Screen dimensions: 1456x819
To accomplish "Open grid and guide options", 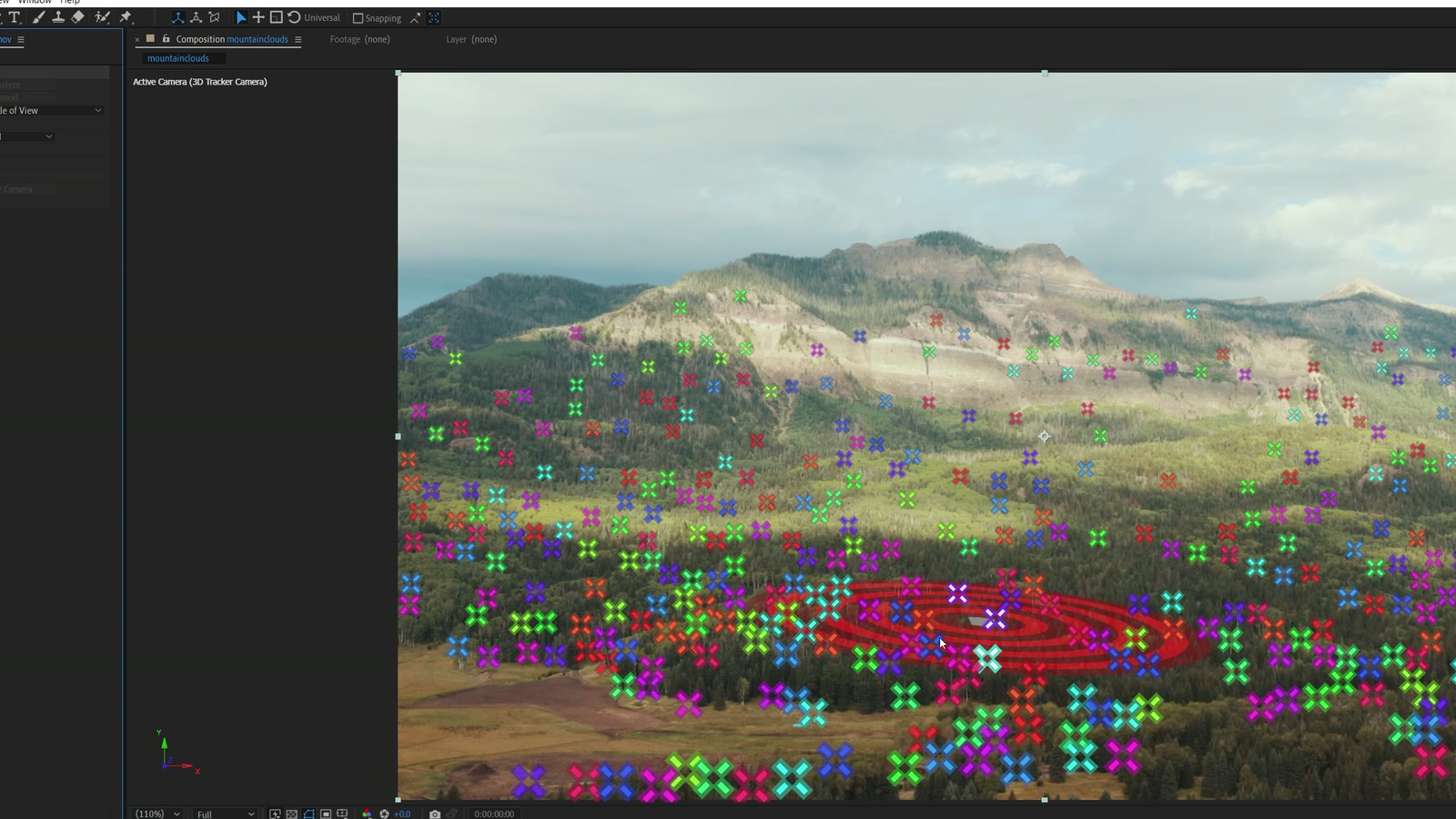I will point(342,814).
